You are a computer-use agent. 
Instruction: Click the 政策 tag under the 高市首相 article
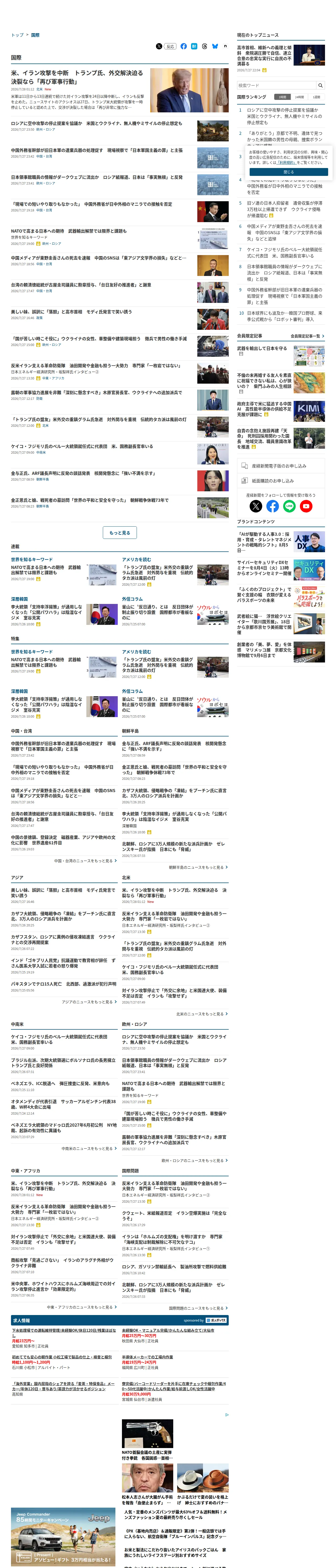pos(39,318)
